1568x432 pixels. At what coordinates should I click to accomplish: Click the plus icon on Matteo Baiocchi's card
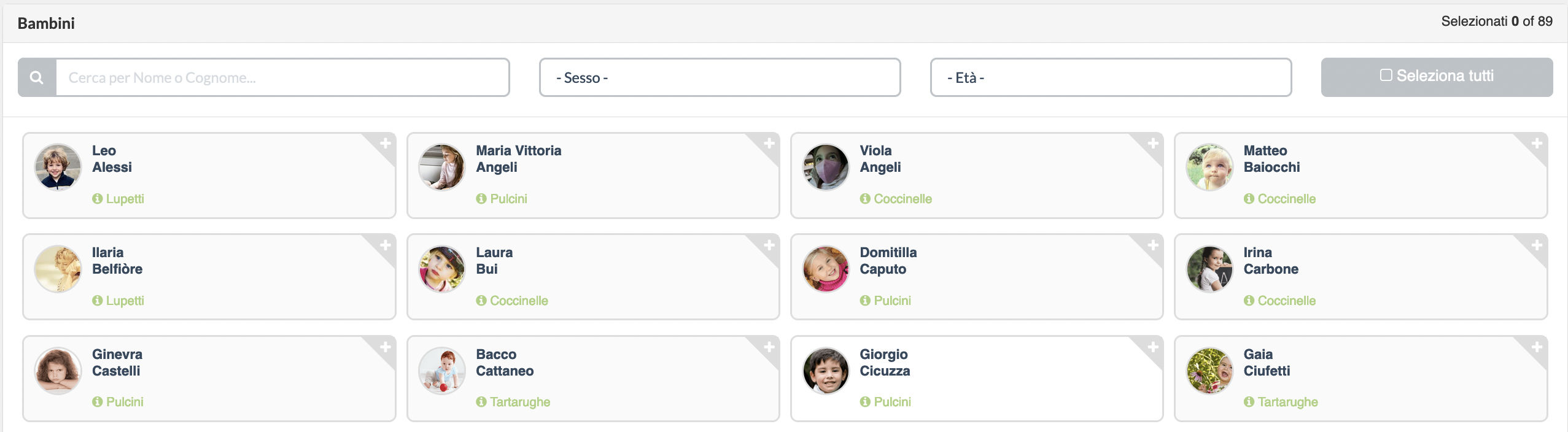(1537, 144)
